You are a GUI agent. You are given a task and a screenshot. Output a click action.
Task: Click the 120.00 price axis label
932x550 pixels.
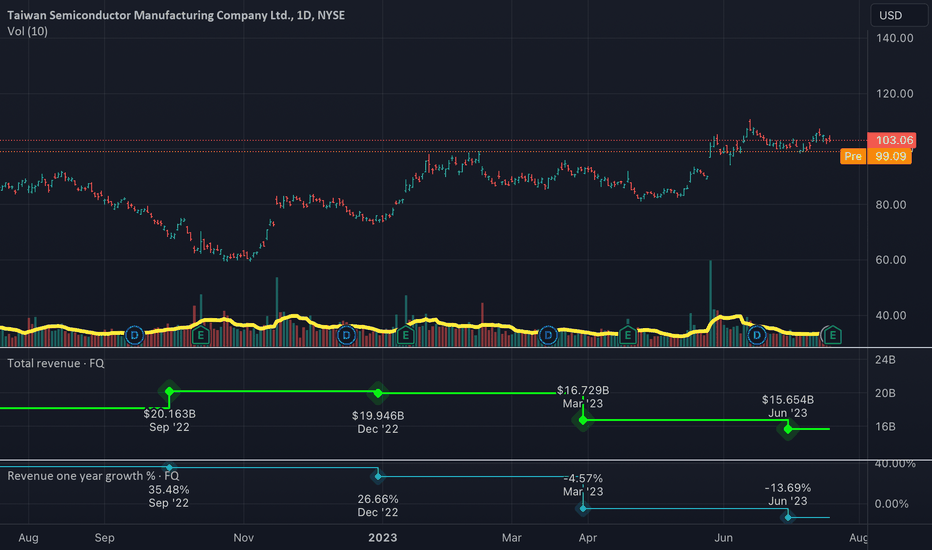pos(895,94)
